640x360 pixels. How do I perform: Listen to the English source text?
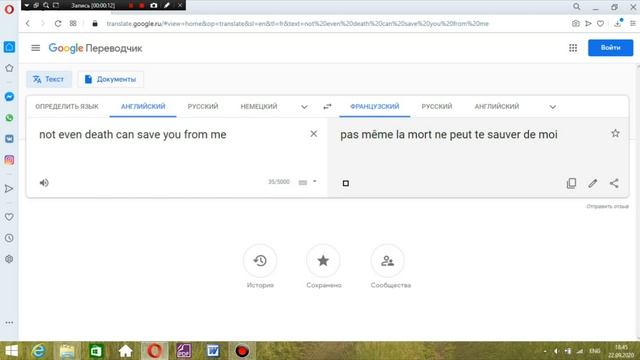44,182
